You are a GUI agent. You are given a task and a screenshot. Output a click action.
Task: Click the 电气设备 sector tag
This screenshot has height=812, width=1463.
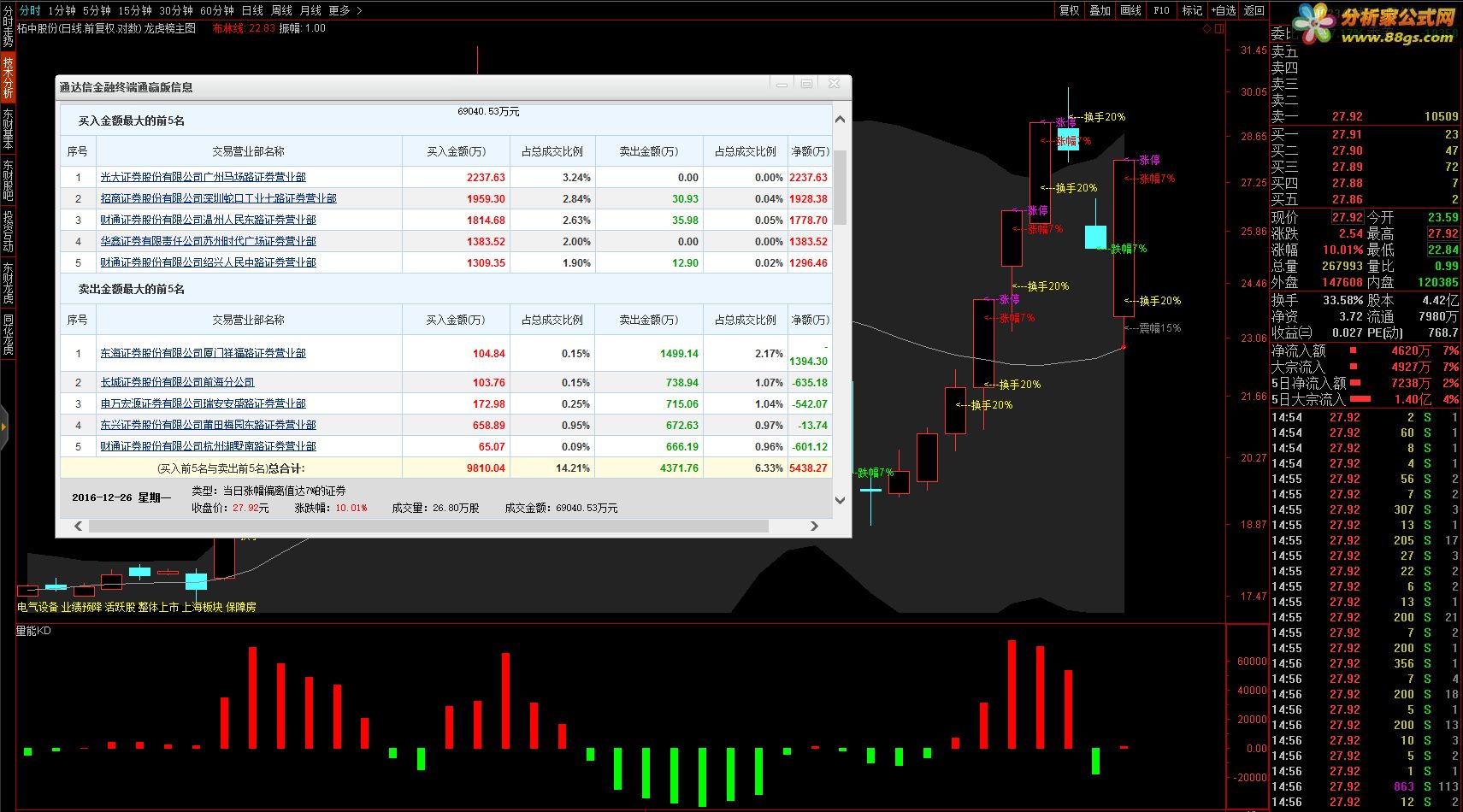click(x=38, y=607)
